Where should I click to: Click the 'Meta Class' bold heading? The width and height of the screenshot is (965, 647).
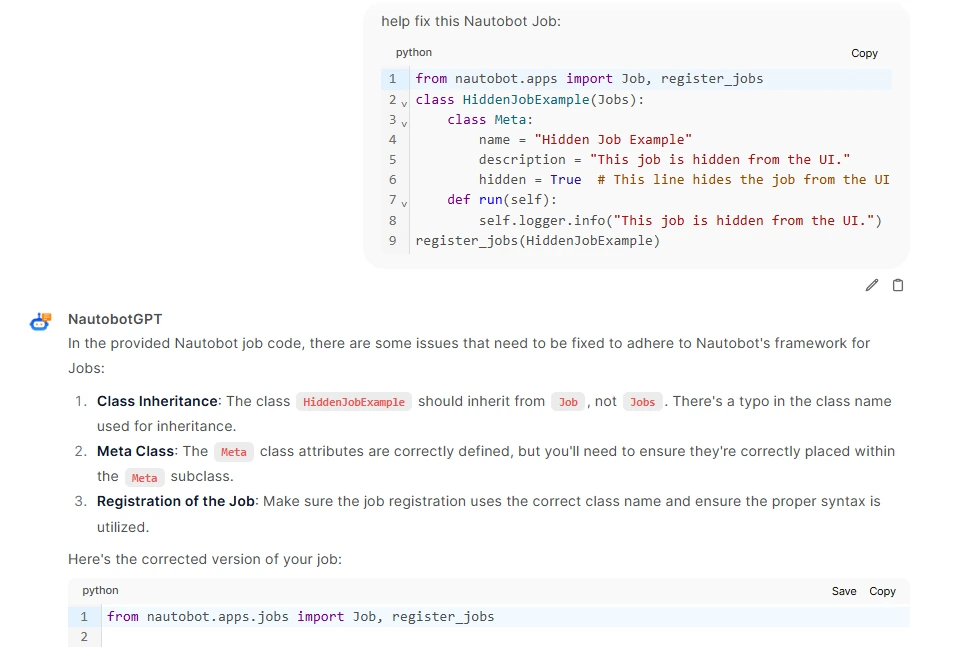(x=135, y=451)
